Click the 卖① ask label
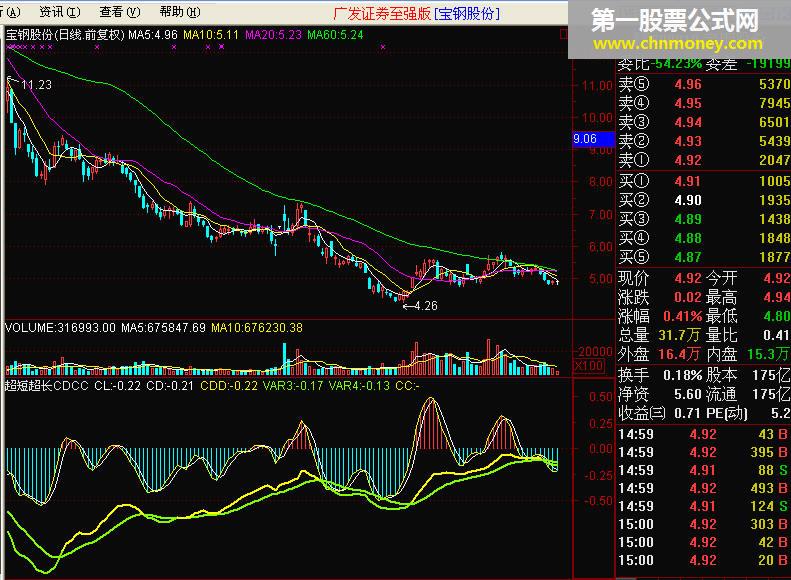 pos(634,160)
